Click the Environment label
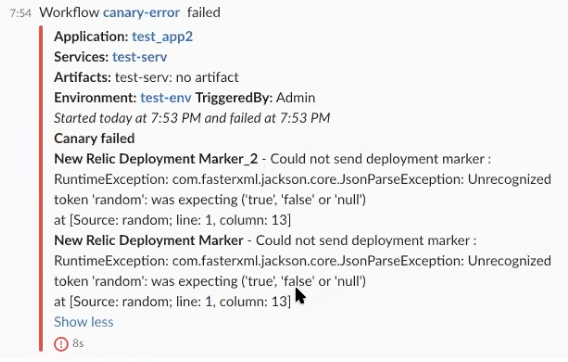This screenshot has width=568, height=362. click(95, 98)
